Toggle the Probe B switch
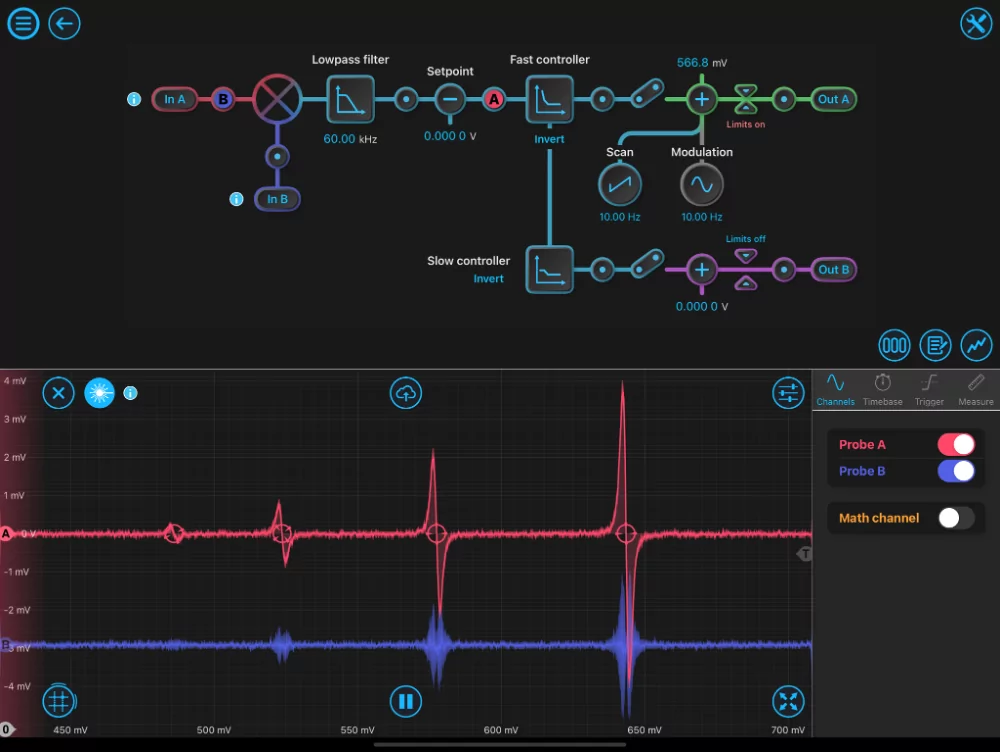This screenshot has width=1000, height=752. (x=956, y=471)
